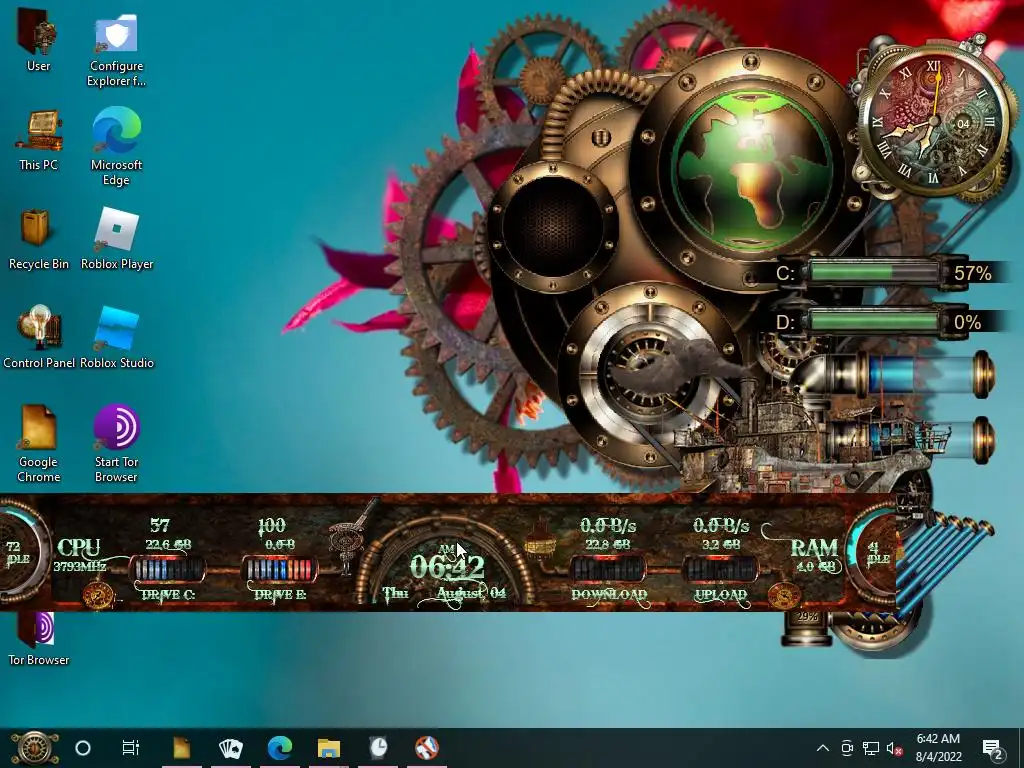Select the Start Tor Browser shortcut

pos(116,444)
